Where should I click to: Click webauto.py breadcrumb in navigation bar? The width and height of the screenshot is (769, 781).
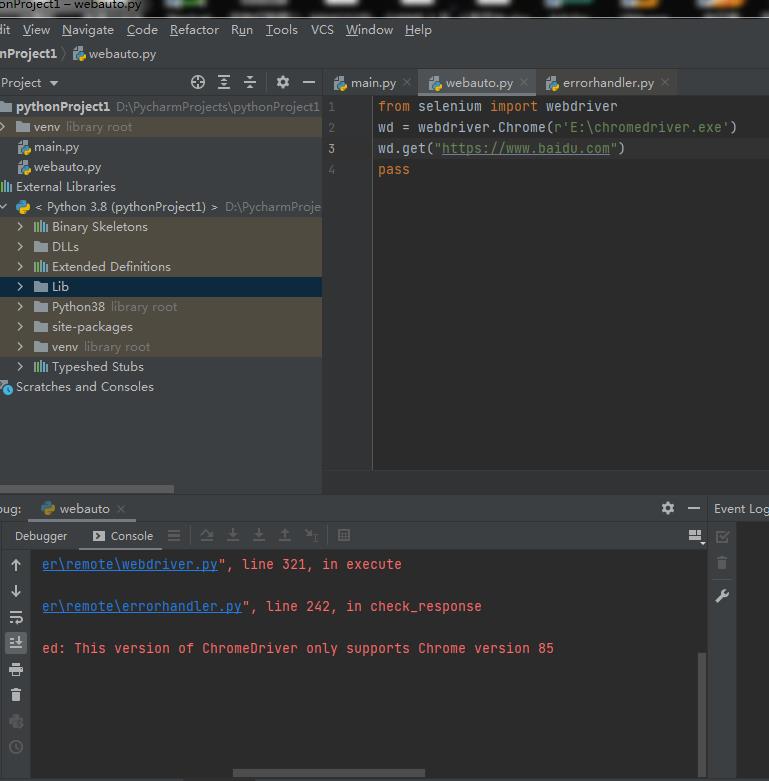[x=115, y=54]
